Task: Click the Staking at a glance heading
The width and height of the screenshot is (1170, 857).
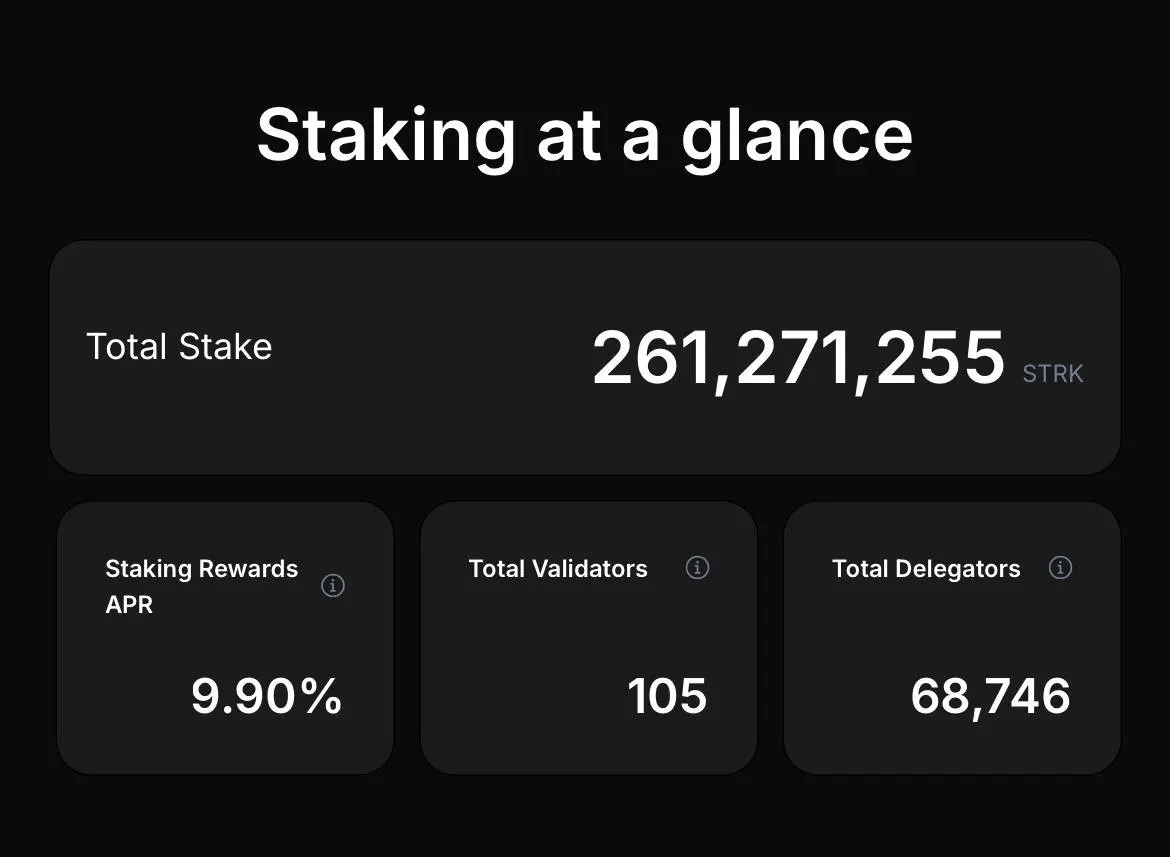Action: 585,135
